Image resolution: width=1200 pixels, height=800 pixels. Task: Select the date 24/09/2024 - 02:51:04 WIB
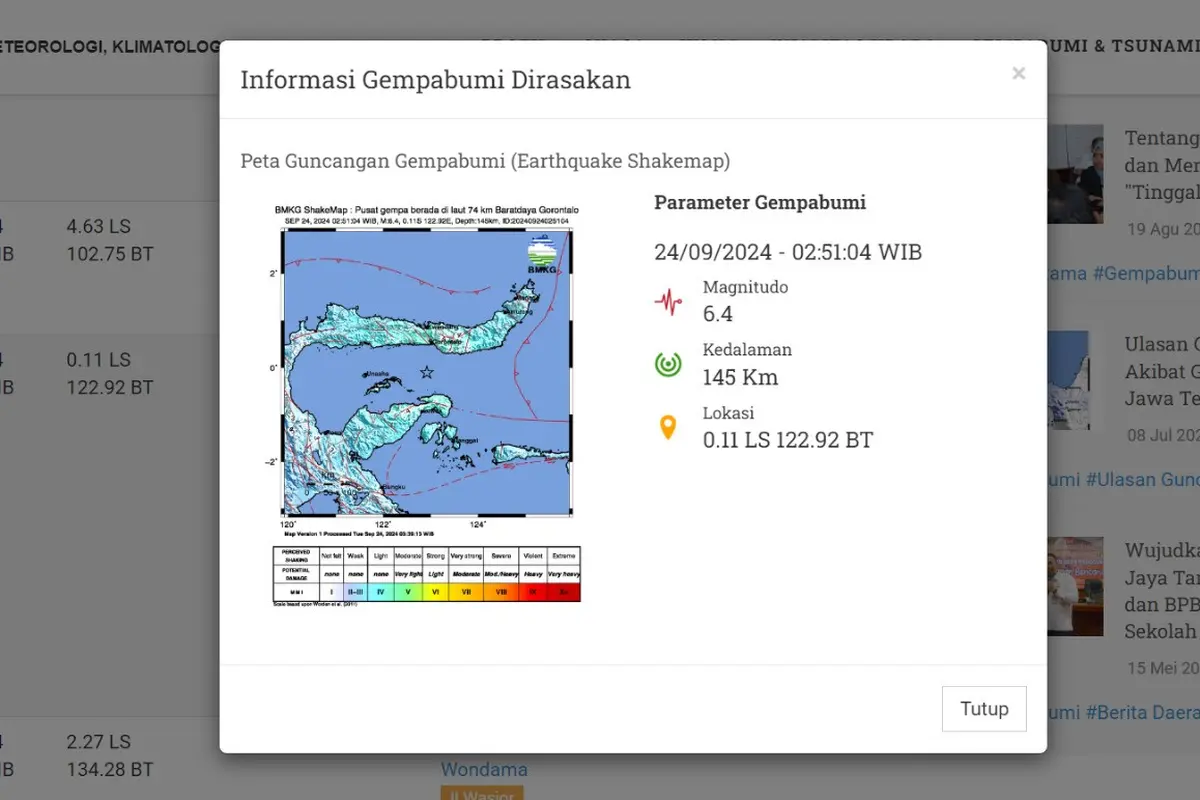click(788, 251)
